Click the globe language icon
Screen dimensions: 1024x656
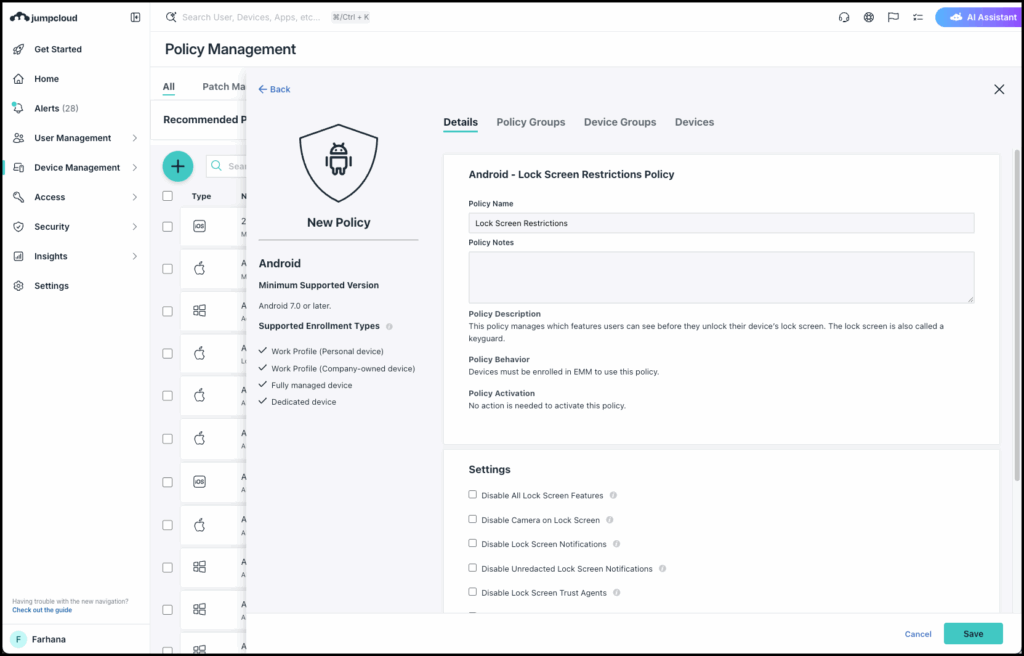click(869, 17)
